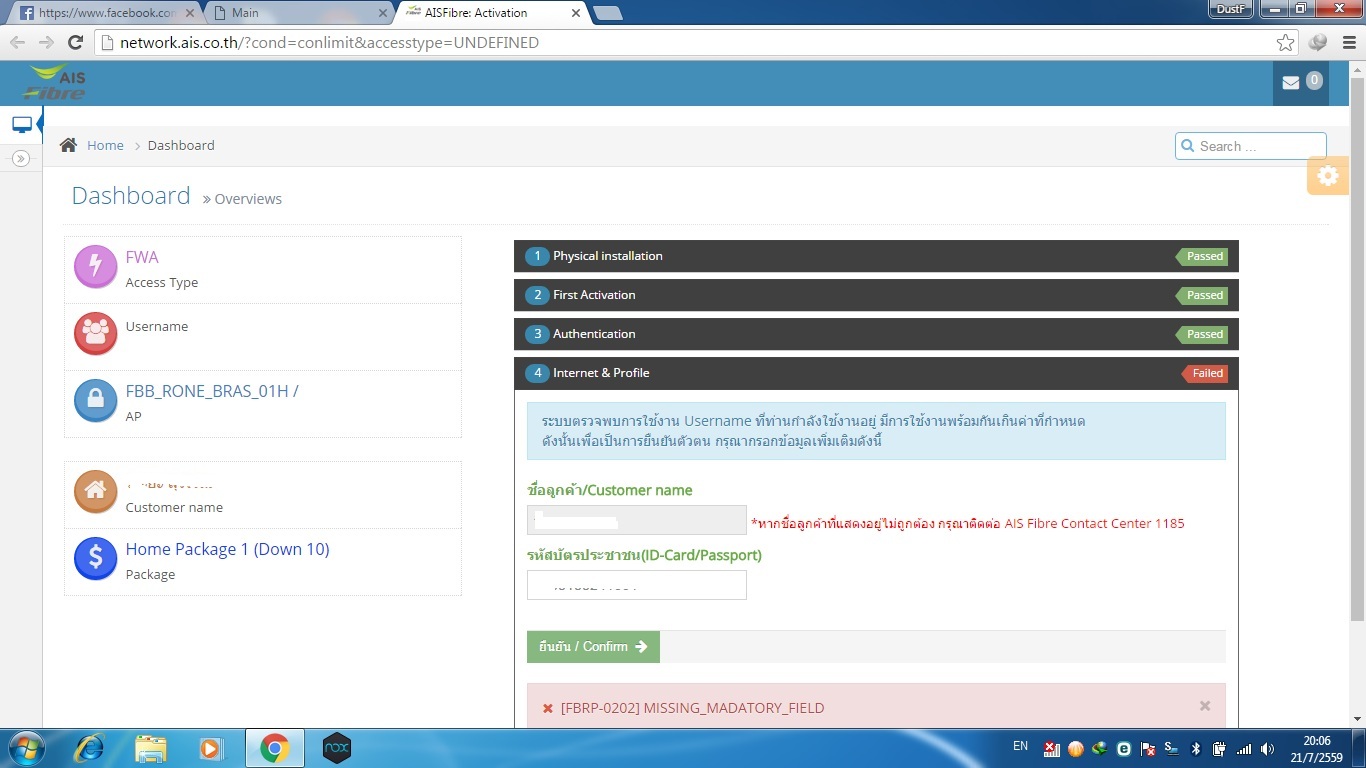Open the FWA access type link
1366x768 pixels.
point(142,257)
